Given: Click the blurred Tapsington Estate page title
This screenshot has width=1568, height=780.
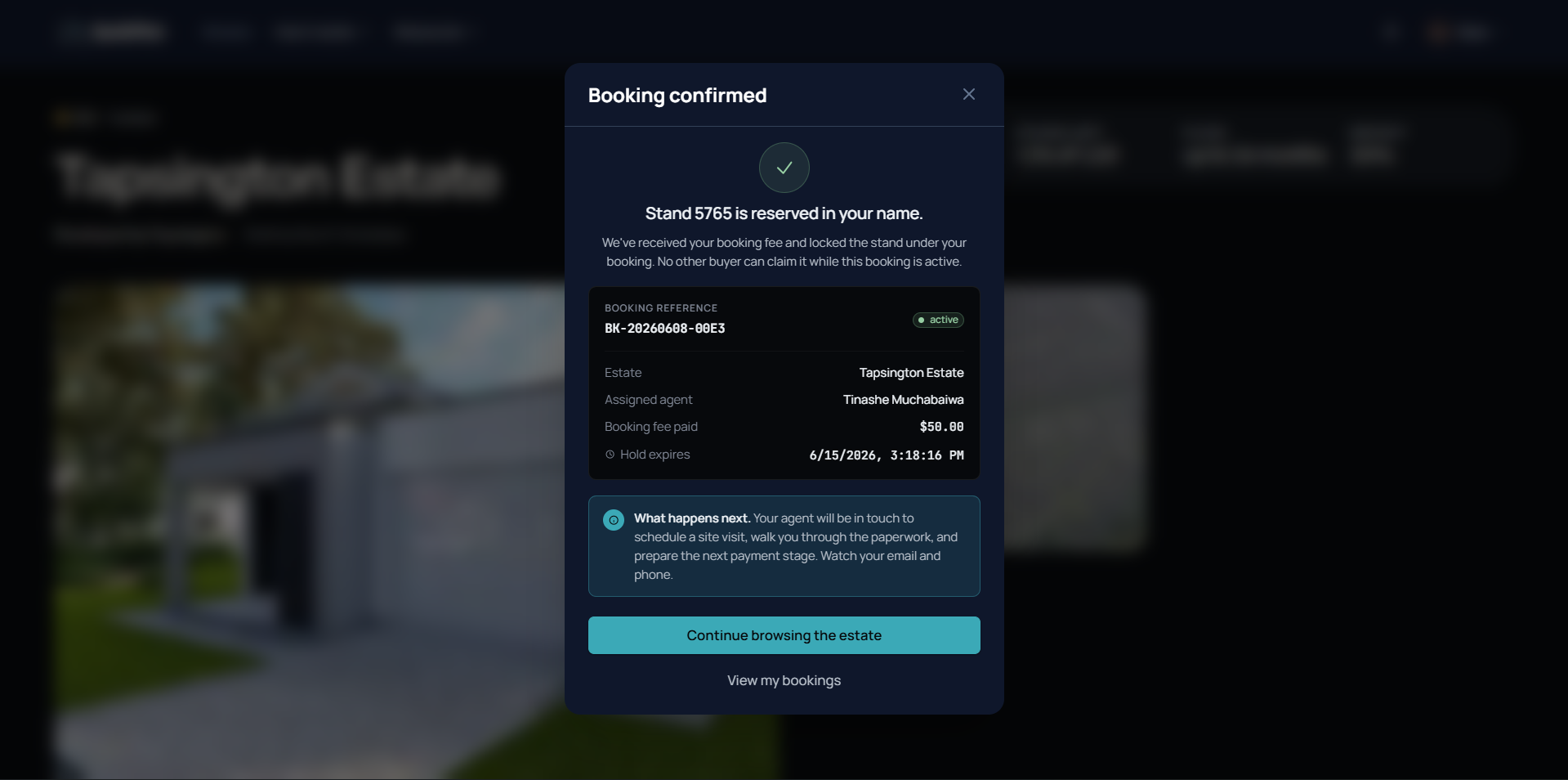Looking at the screenshot, I should pos(278,177).
